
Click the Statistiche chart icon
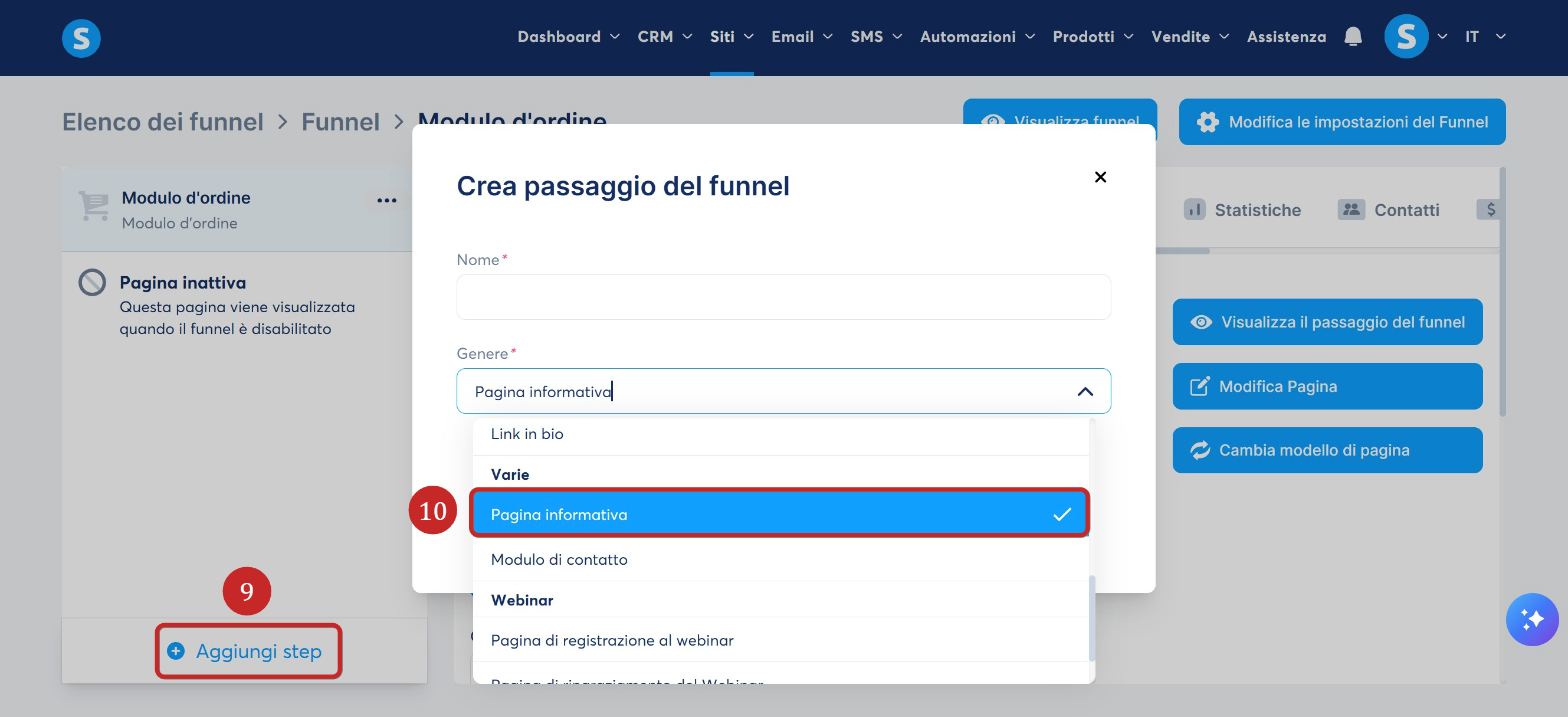(x=1194, y=209)
